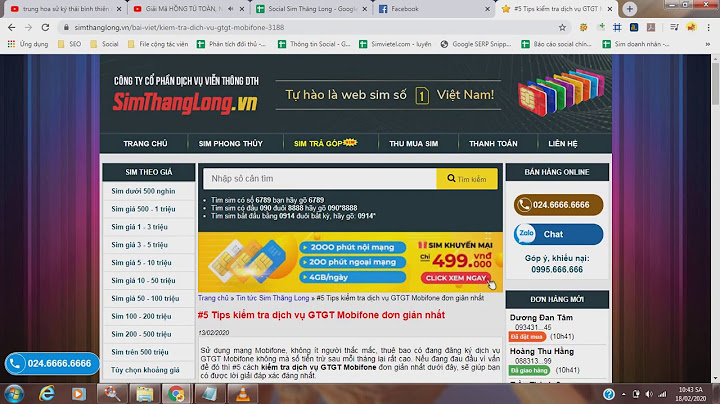This screenshot has height=404, width=720.
Task: Open VLC media player from the taskbar
Action: tap(243, 394)
